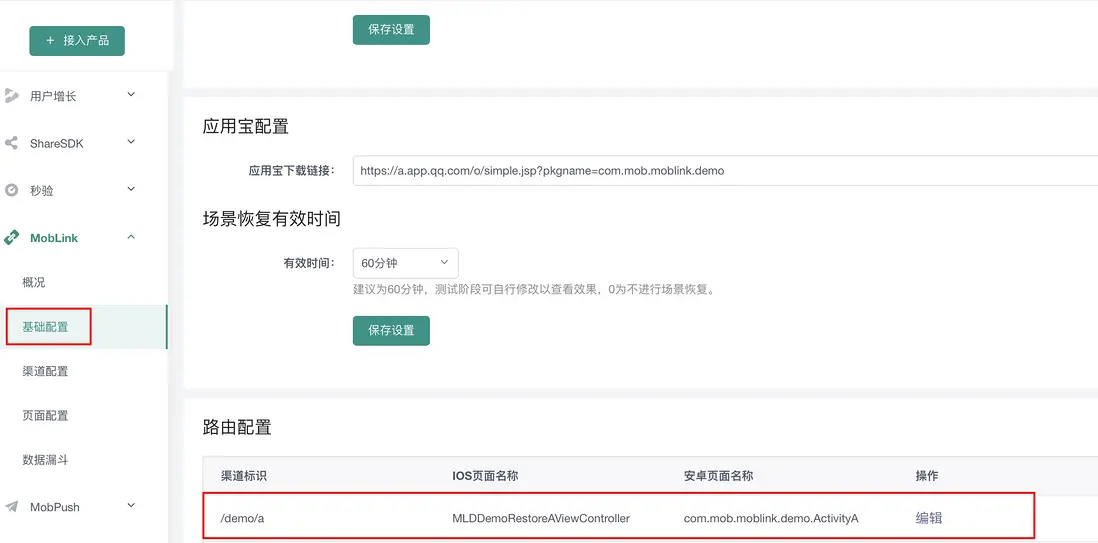1098x543 pixels.
Task: Click the 应用宝配置 section heading
Action: click(246, 127)
